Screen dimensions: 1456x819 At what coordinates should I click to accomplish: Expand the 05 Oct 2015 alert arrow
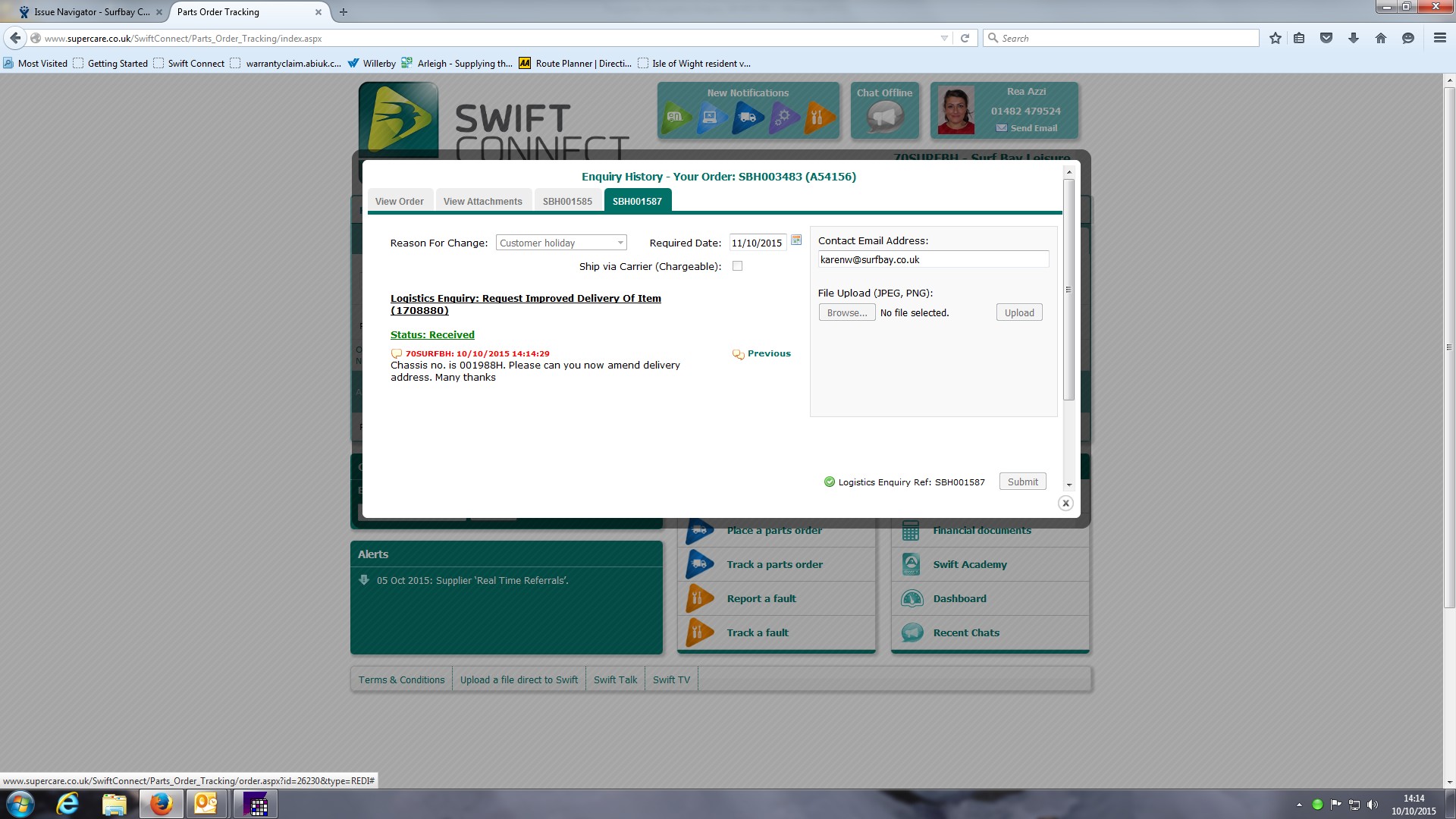click(x=363, y=580)
